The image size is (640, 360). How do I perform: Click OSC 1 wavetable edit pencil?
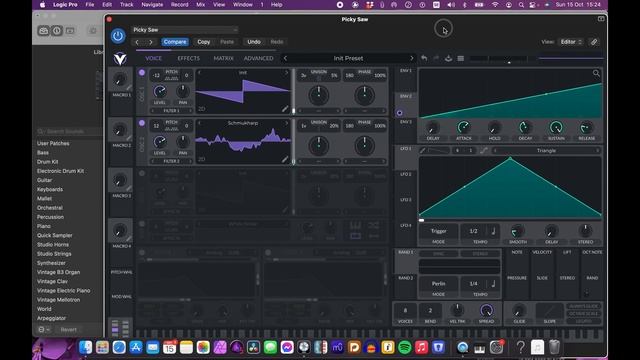tap(285, 109)
